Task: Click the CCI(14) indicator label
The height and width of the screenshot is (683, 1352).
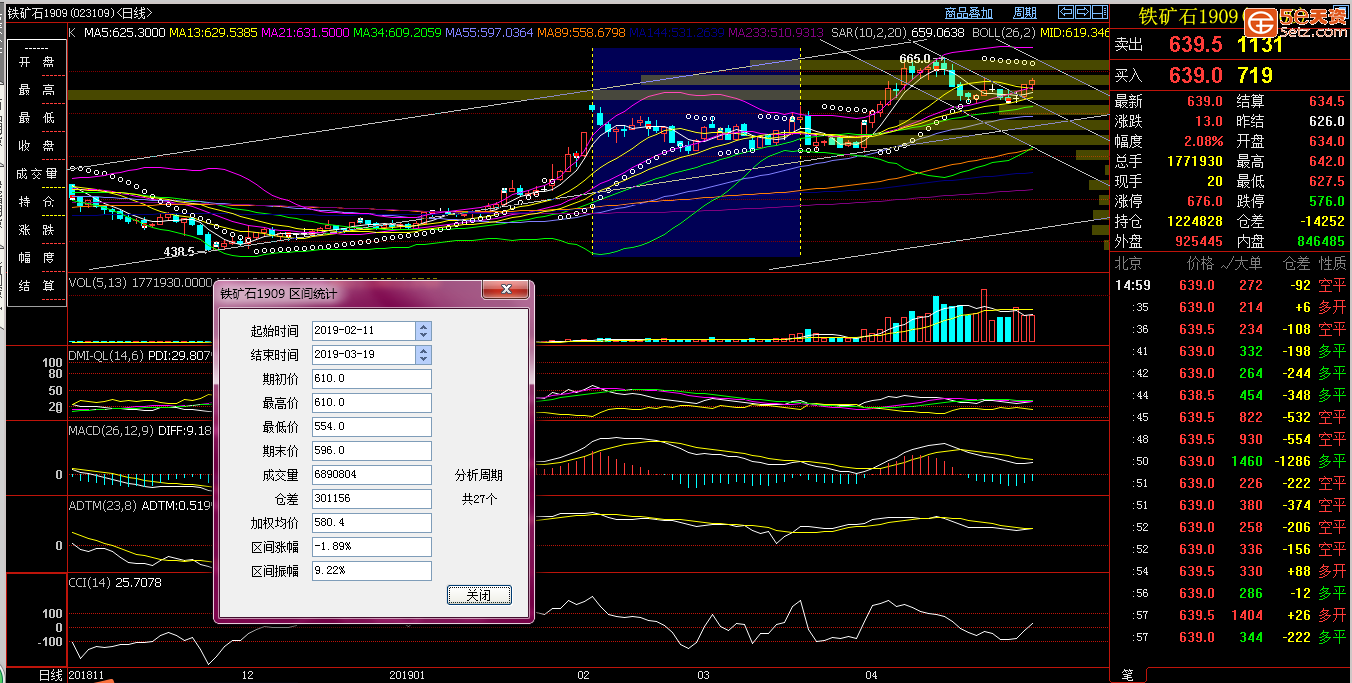Action: pyautogui.click(x=92, y=582)
